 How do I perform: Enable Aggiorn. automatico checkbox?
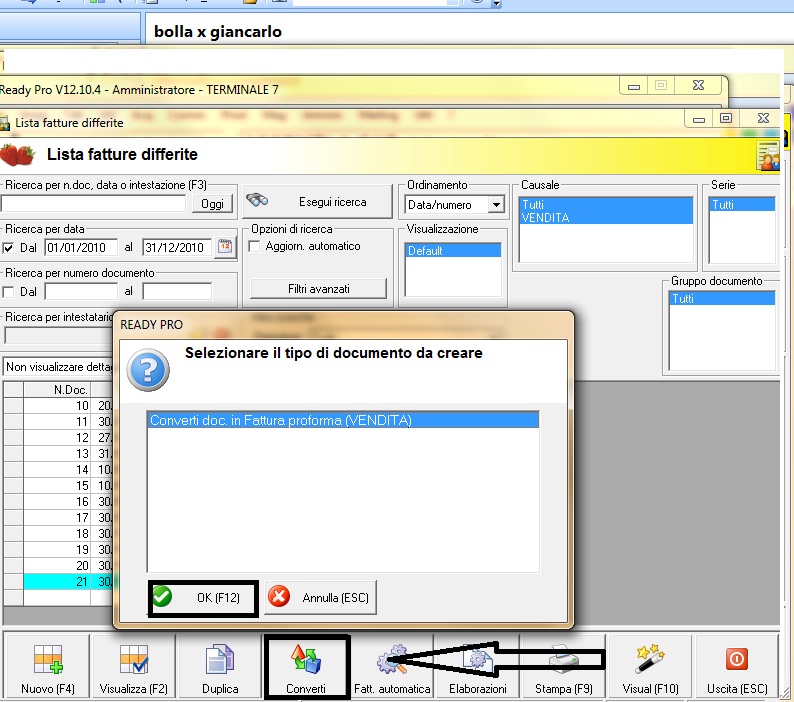tap(255, 246)
